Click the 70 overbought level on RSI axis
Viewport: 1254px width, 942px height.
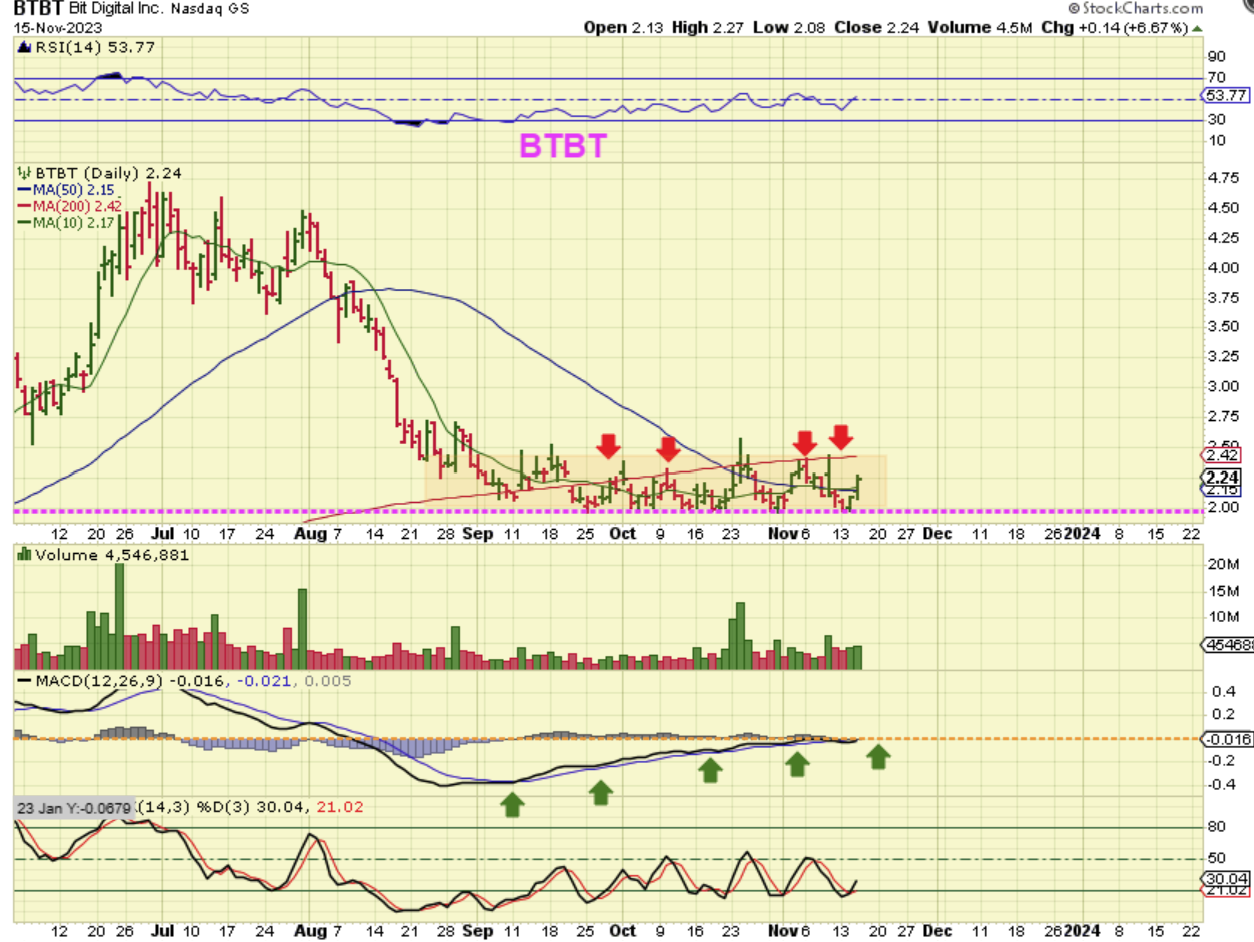1215,76
